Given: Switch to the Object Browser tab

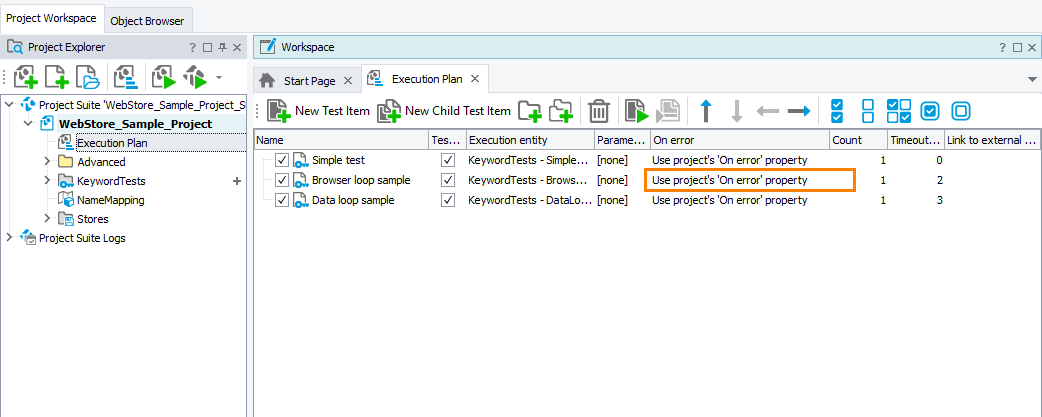Looking at the screenshot, I should tap(147, 20).
